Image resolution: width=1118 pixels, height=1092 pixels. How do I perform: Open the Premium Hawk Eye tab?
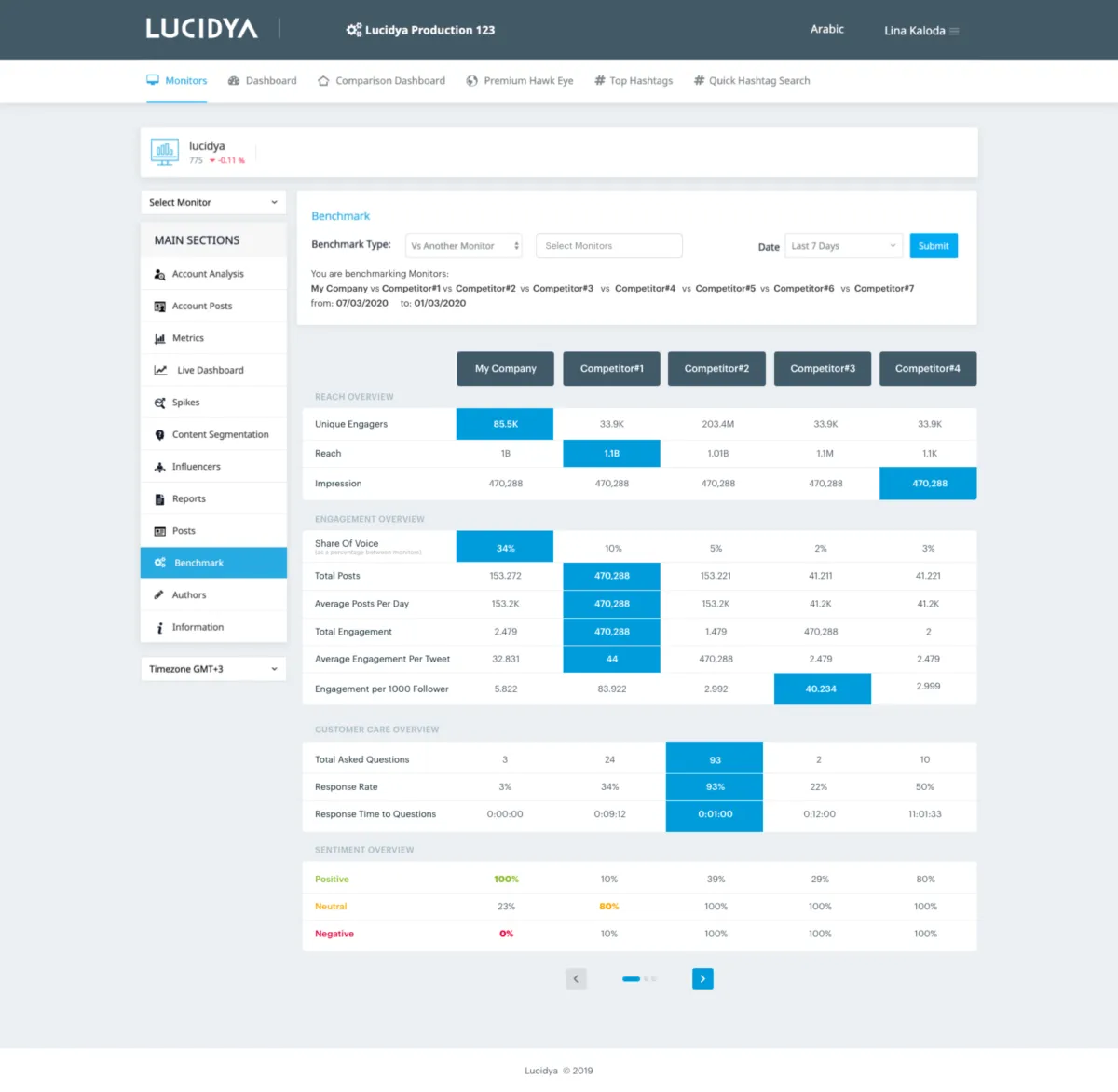coord(520,81)
